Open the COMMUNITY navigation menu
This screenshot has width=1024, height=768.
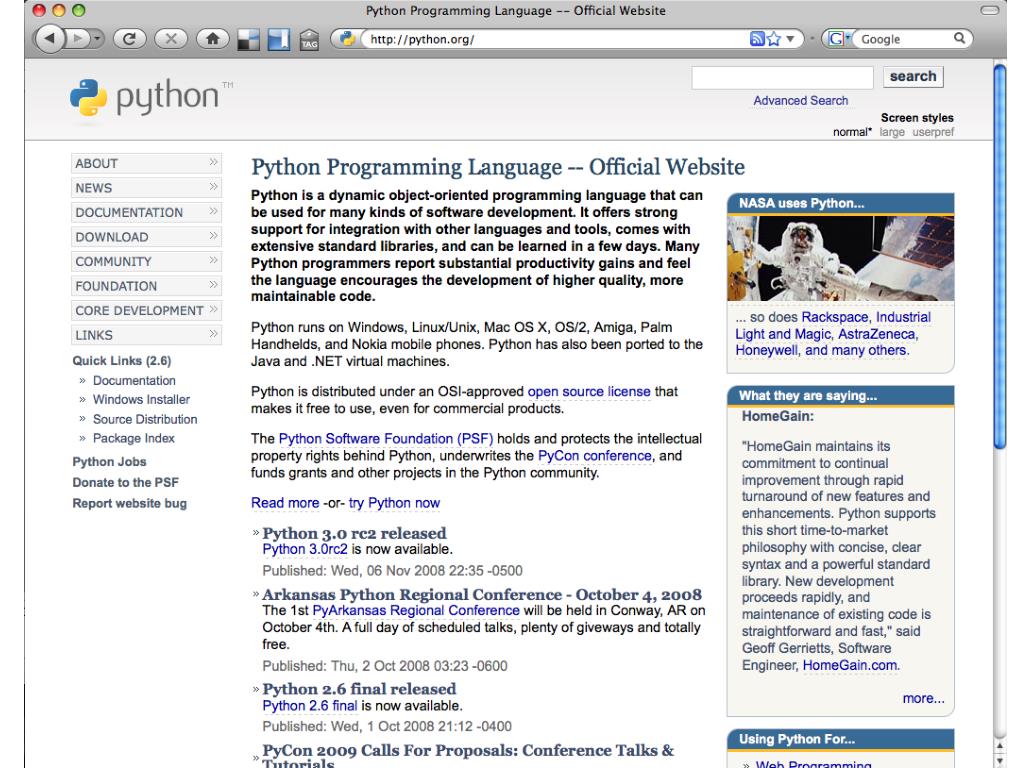(x=146, y=261)
